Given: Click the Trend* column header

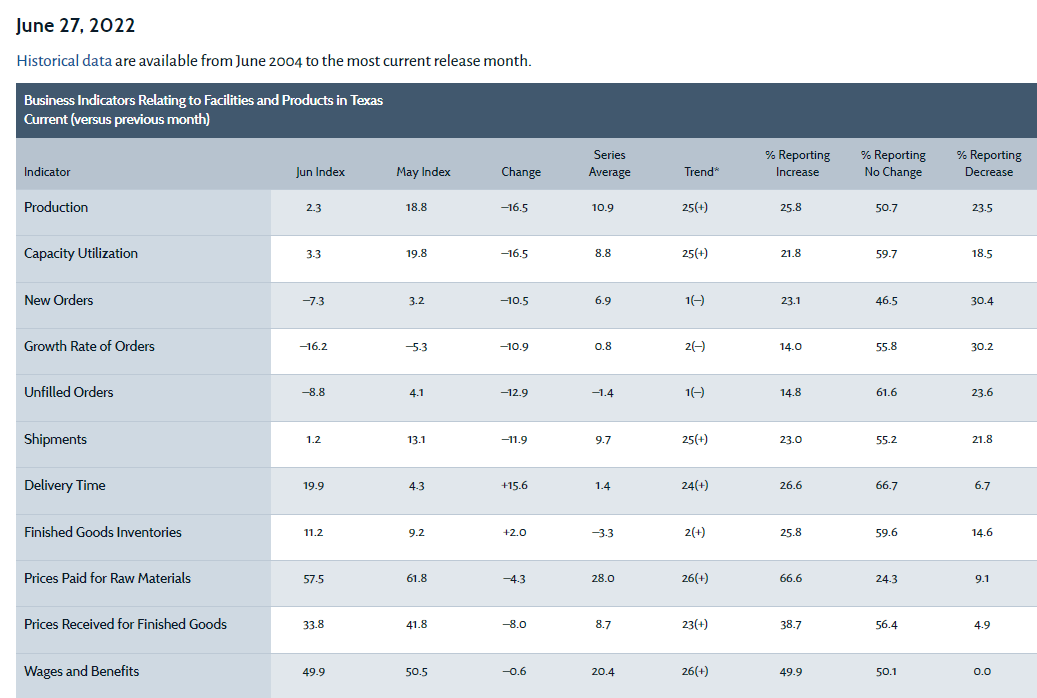Looking at the screenshot, I should (701, 172).
